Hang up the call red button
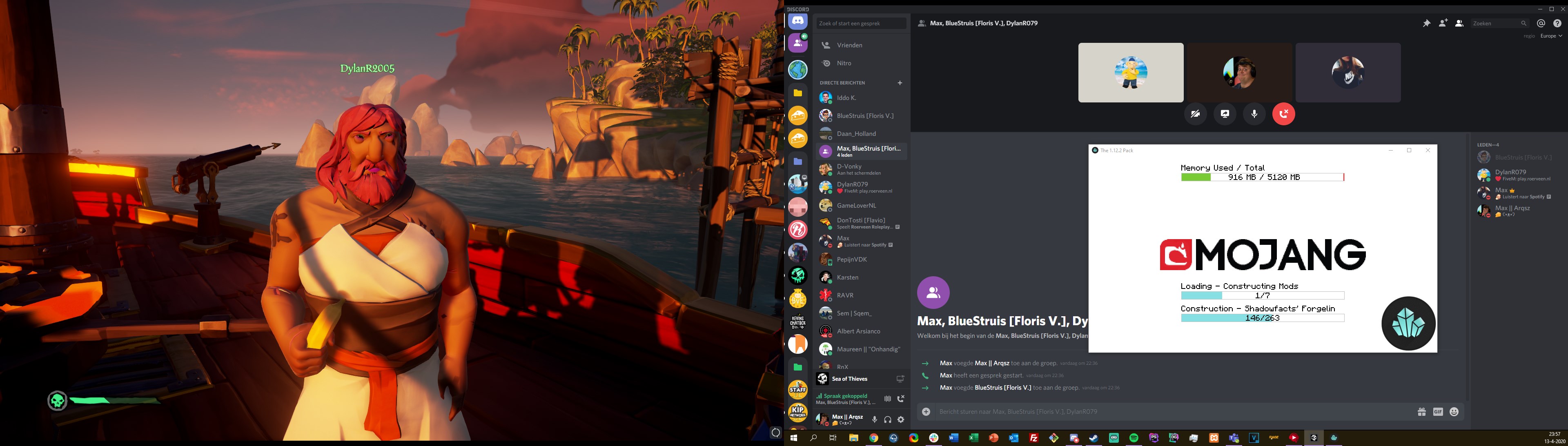Viewport: 1568px width, 446px height. pos(1284,114)
